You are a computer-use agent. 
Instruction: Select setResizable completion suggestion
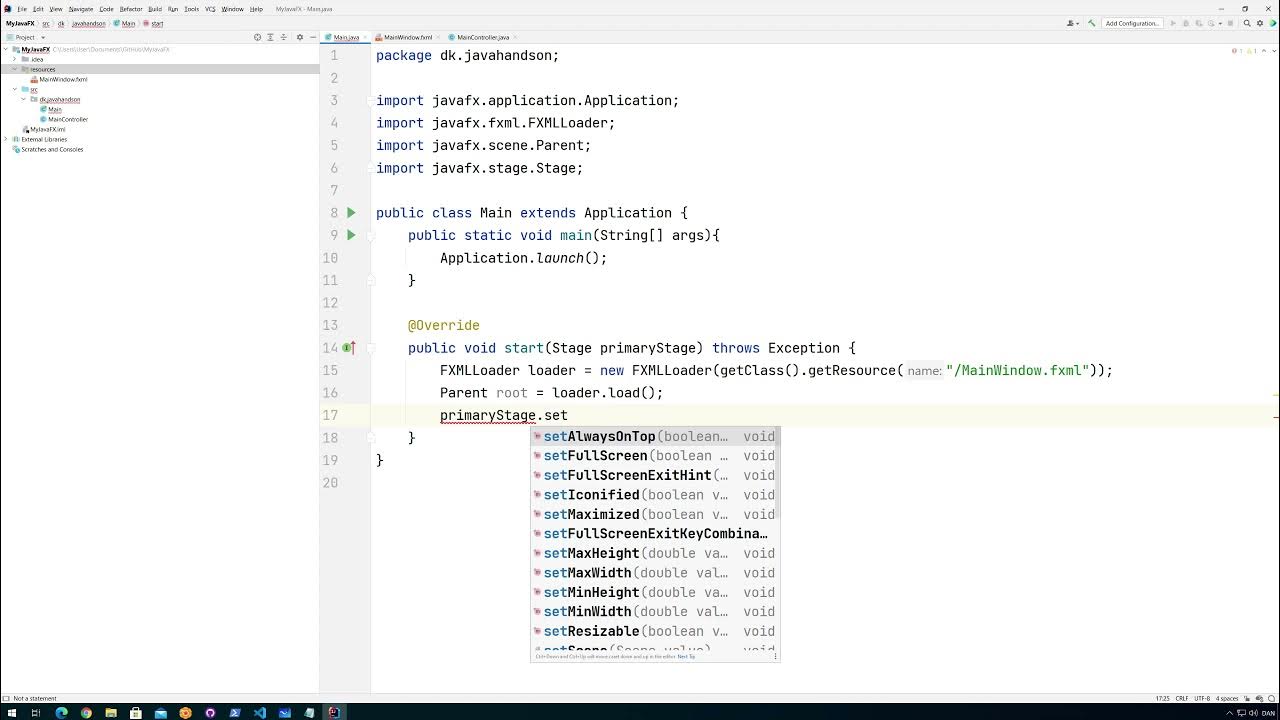655,632
